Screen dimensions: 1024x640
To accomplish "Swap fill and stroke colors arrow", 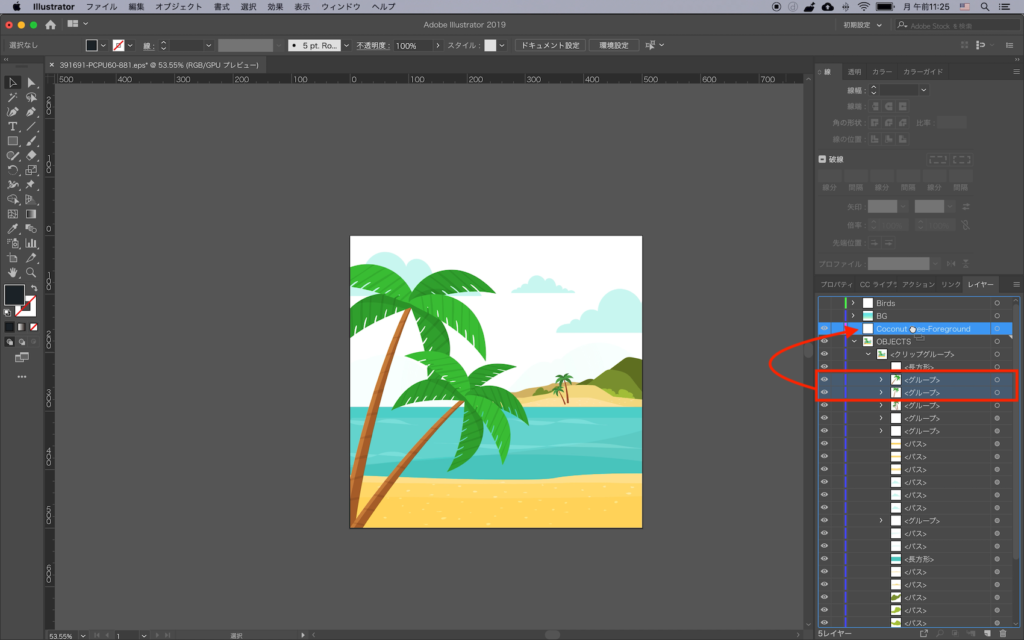I will point(33,288).
